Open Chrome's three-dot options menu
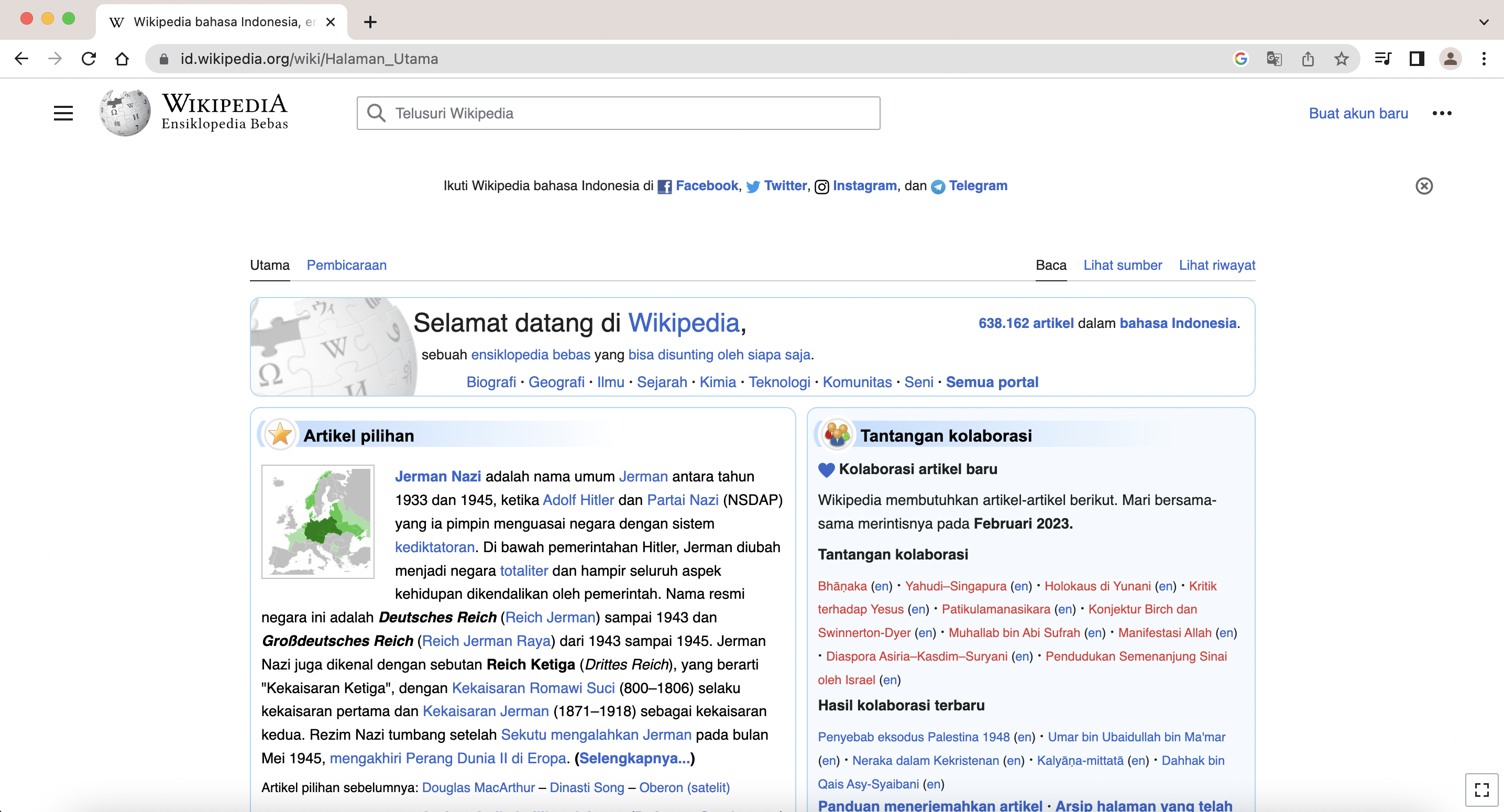This screenshot has width=1504, height=812. pyautogui.click(x=1485, y=58)
